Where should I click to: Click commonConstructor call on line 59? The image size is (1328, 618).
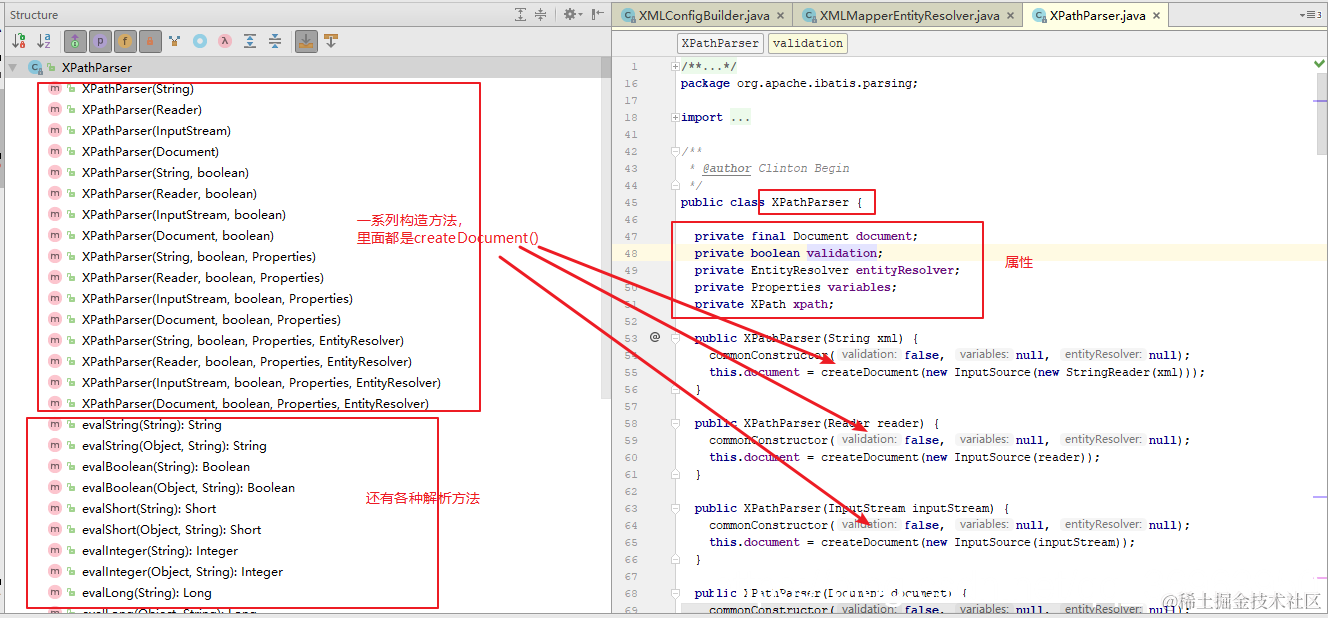[769, 440]
